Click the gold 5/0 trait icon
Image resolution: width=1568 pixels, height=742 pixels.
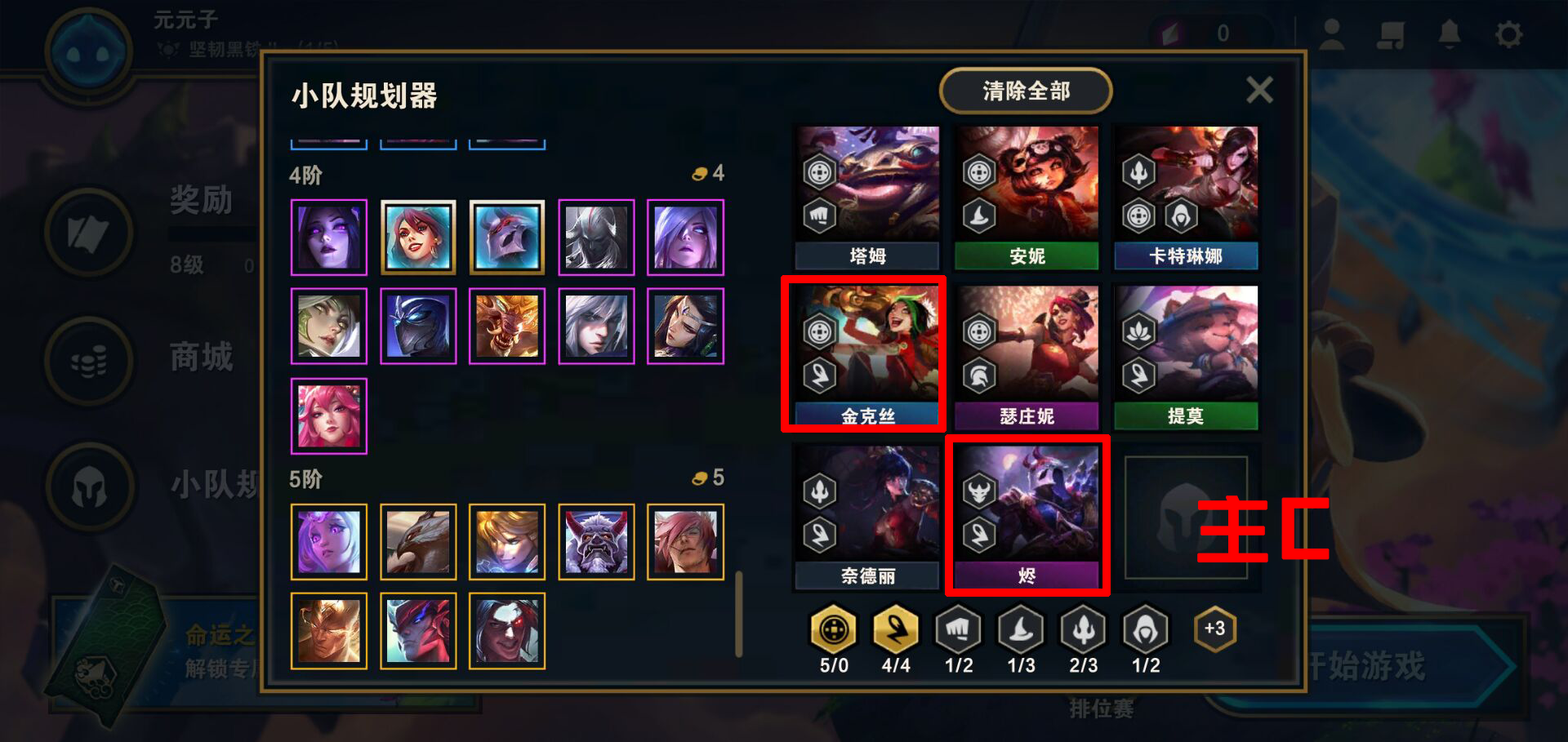(834, 629)
